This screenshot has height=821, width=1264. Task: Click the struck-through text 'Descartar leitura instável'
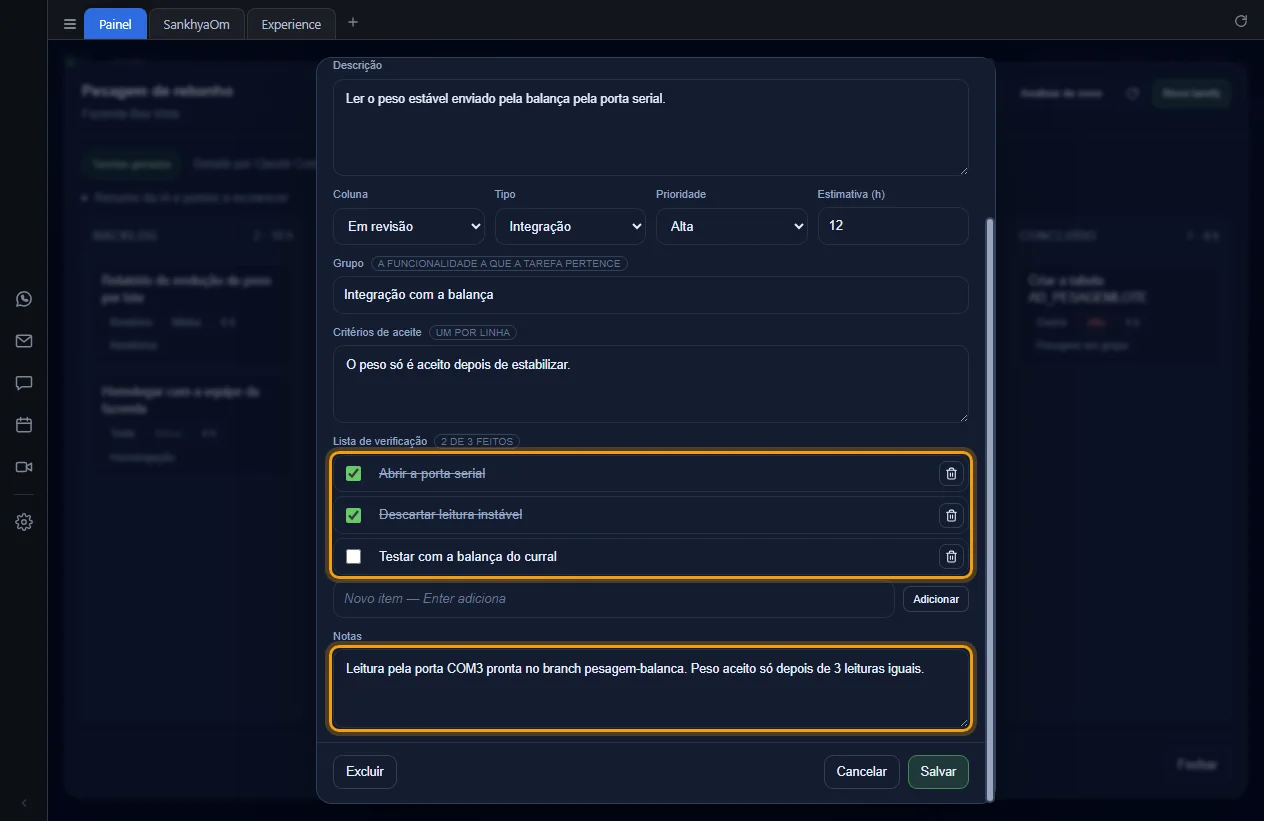451,515
